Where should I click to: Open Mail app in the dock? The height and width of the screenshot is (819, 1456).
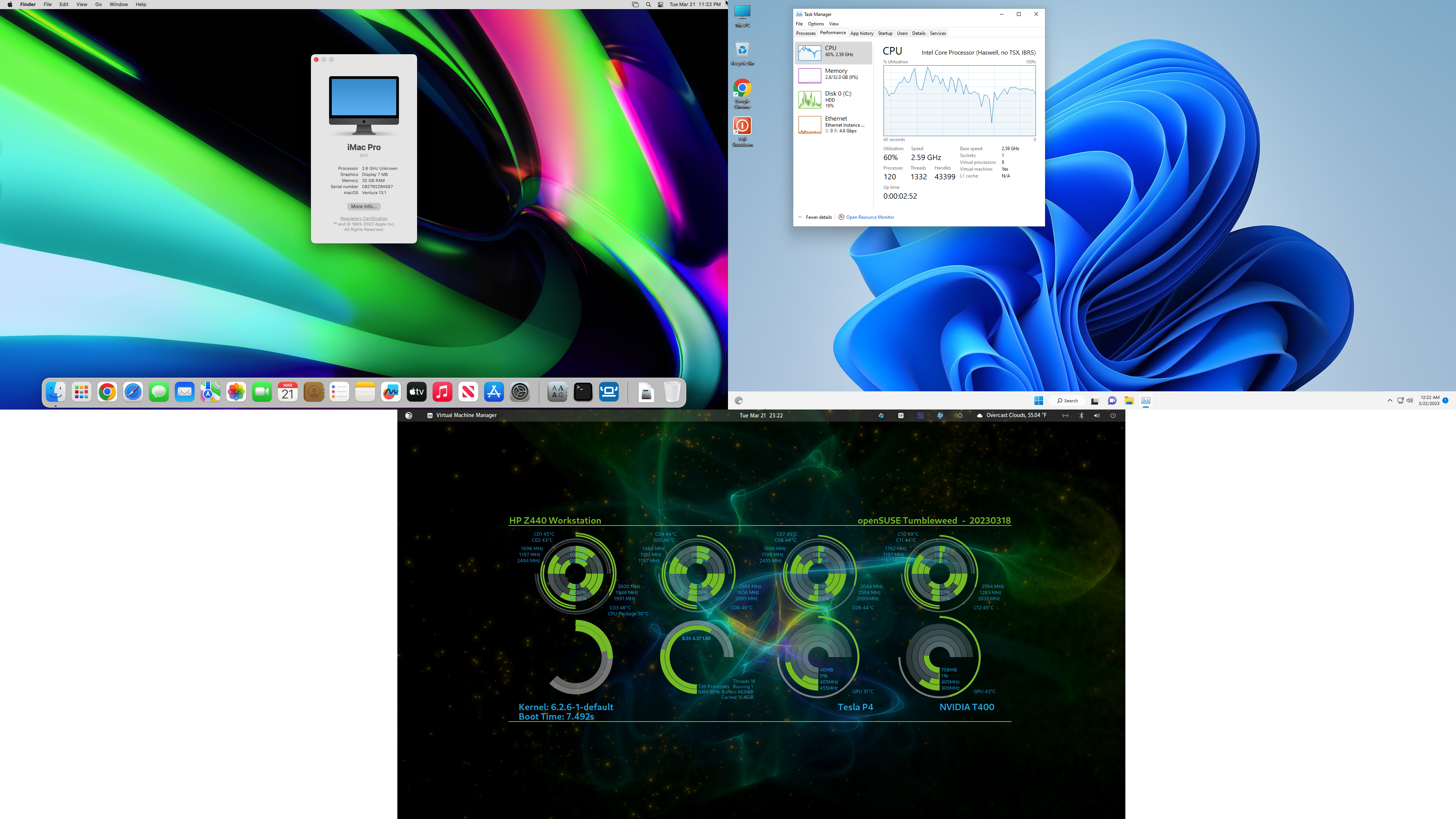185,392
